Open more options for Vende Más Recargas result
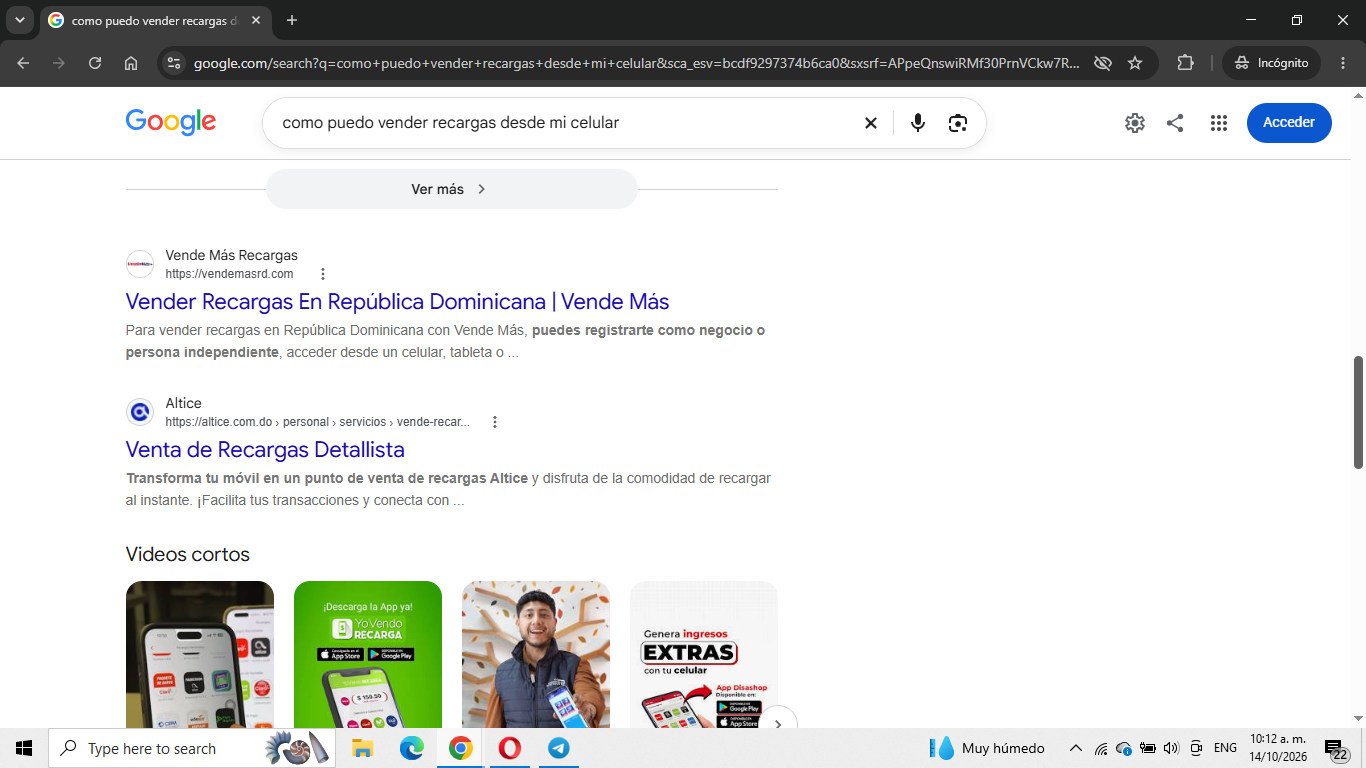The height and width of the screenshot is (768, 1366). click(x=322, y=274)
